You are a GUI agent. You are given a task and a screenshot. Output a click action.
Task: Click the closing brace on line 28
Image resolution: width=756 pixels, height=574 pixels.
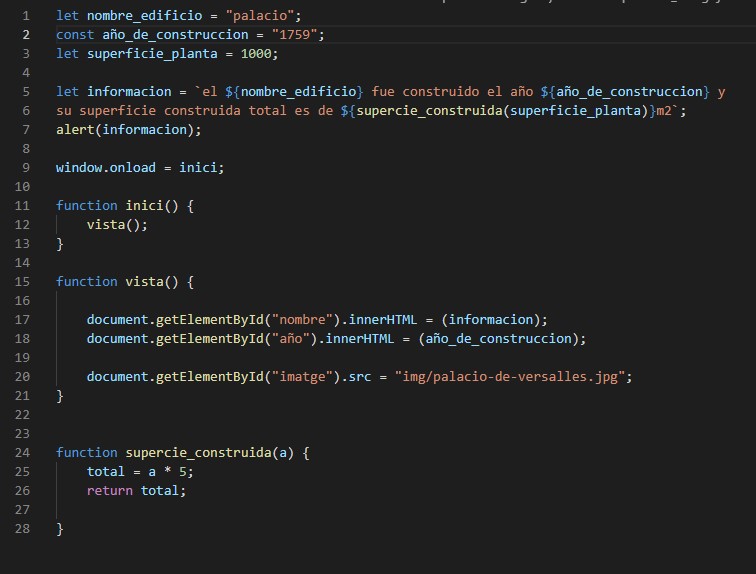tap(60, 529)
